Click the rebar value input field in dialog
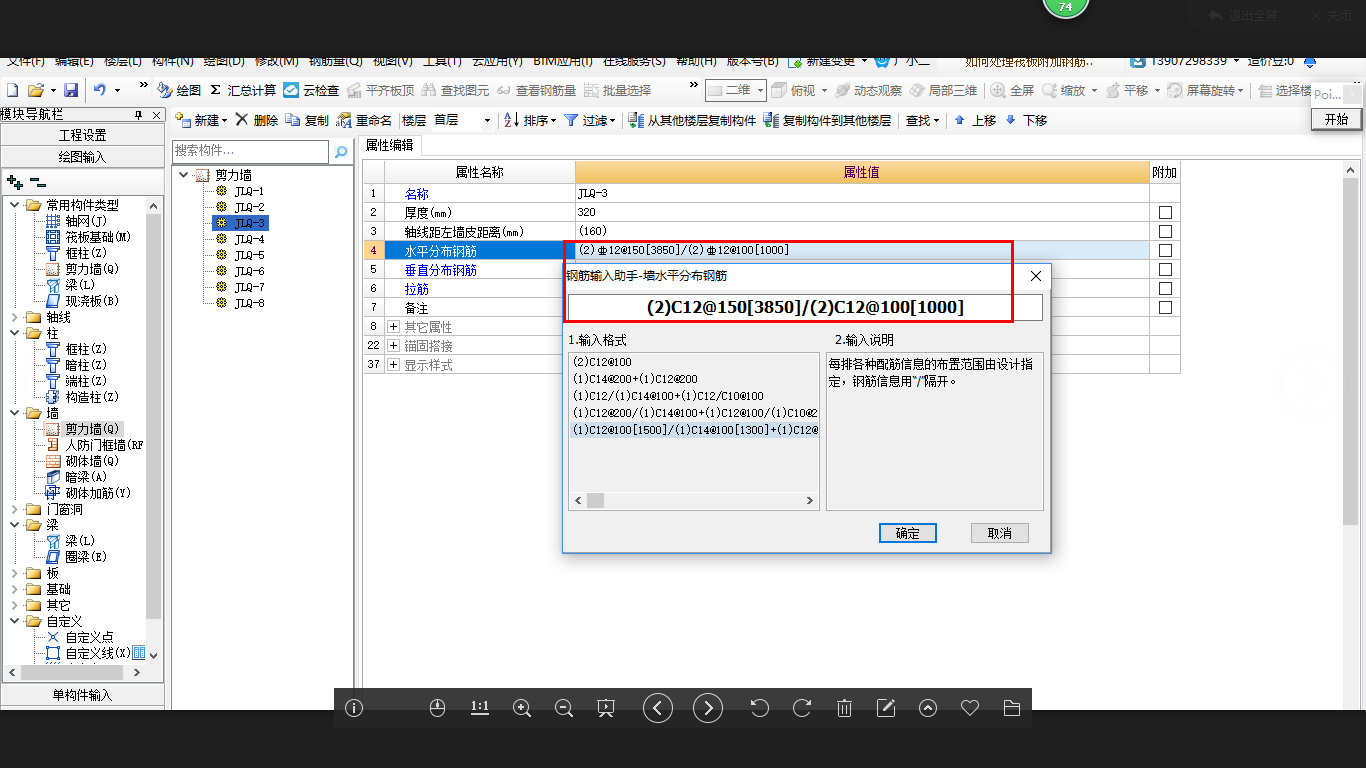Viewport: 1366px width, 768px height. pos(805,307)
